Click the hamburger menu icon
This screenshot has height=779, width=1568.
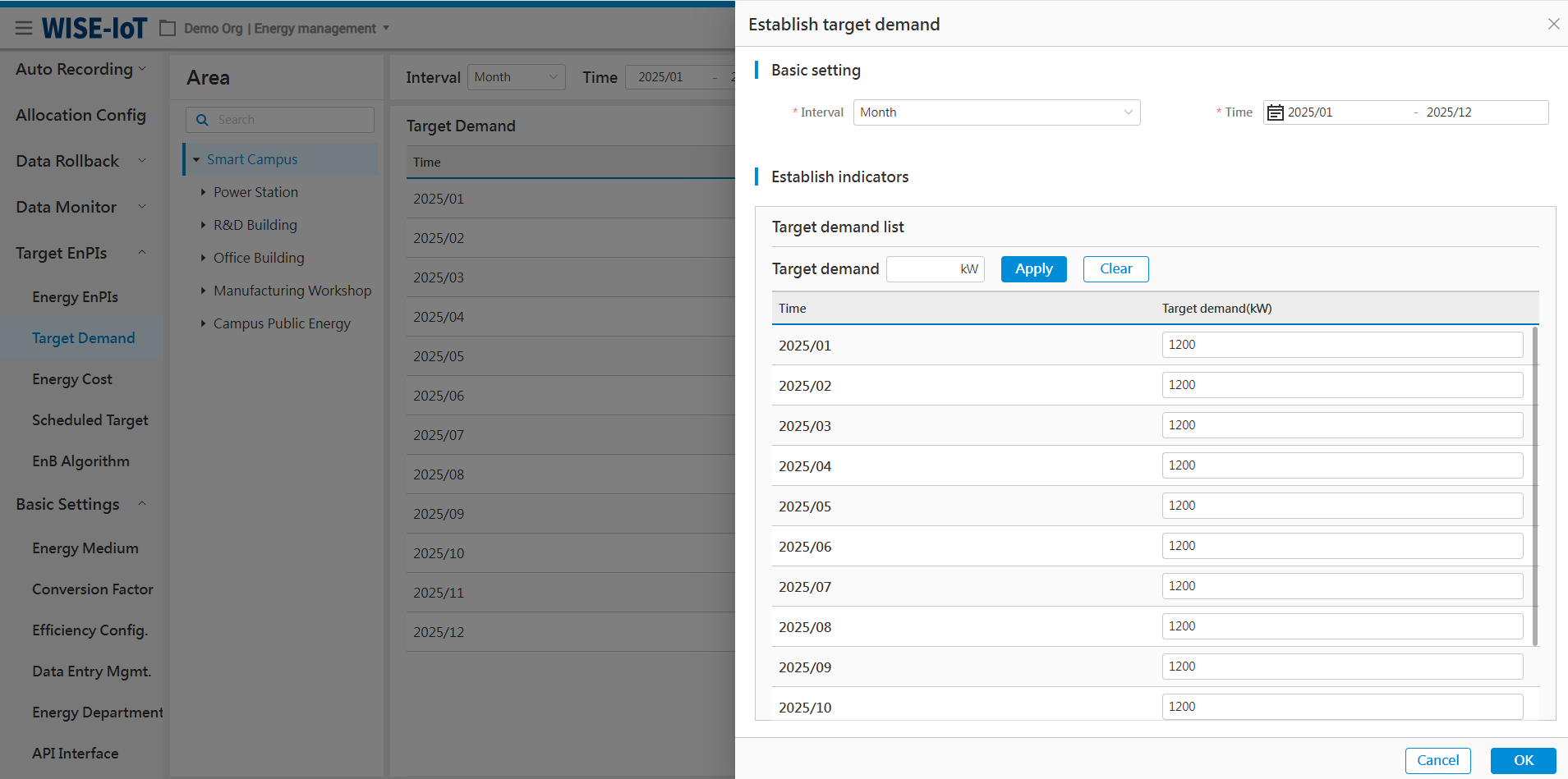pyautogui.click(x=24, y=29)
